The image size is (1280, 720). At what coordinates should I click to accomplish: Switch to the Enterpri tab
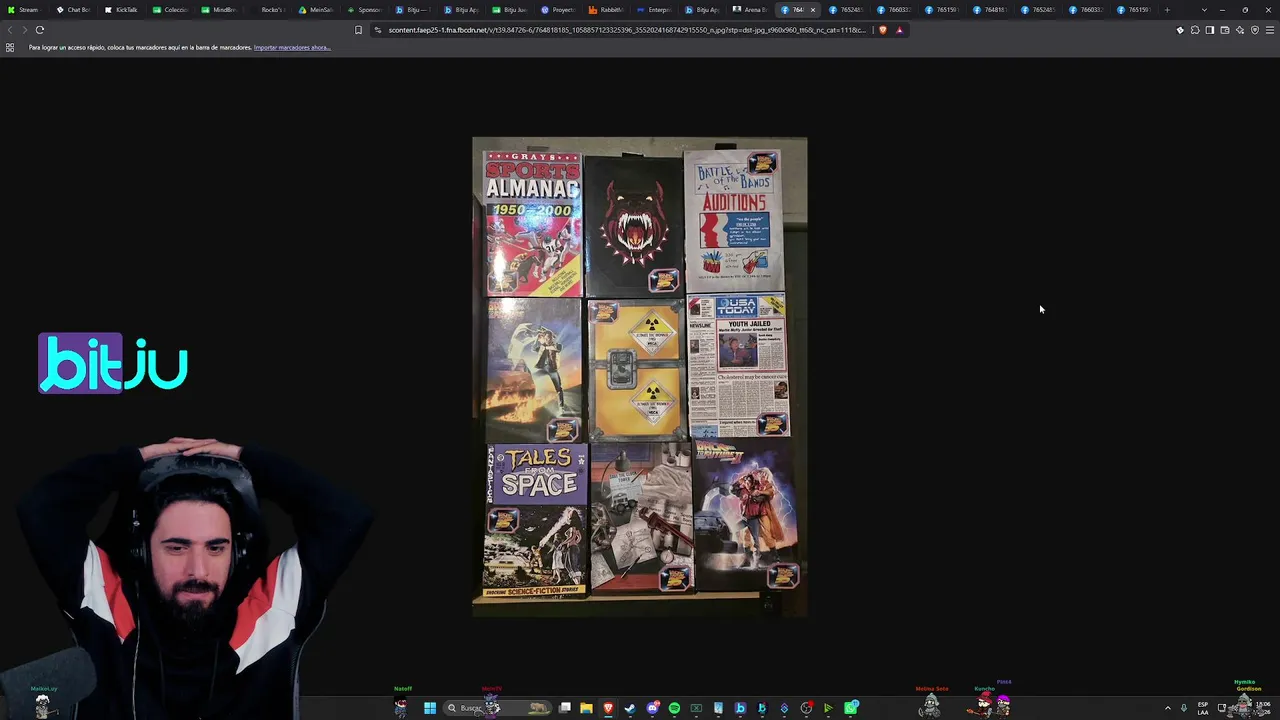(656, 10)
